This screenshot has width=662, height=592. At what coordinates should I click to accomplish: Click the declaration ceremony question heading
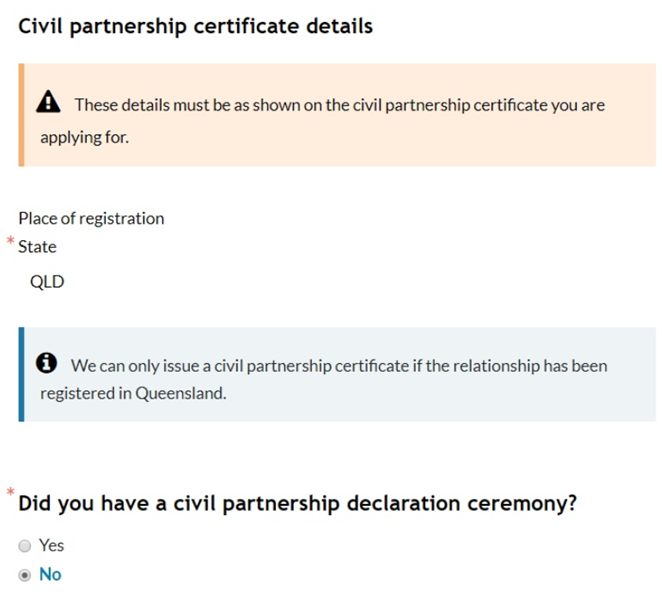coord(298,503)
